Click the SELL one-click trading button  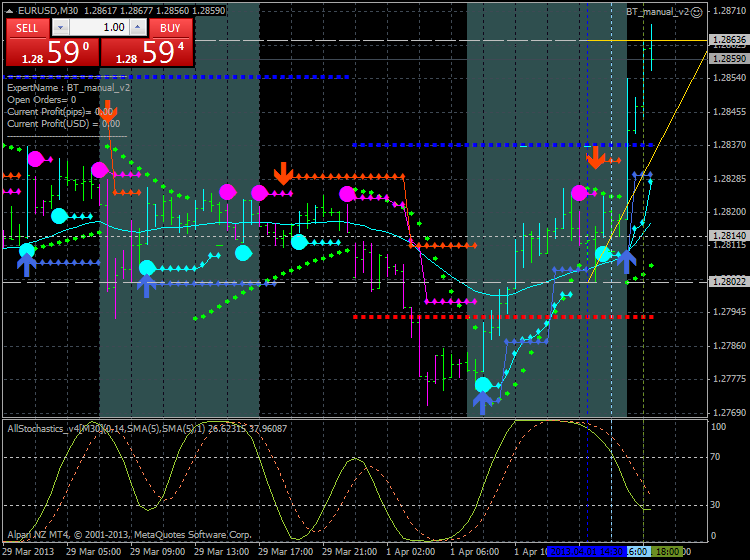pyautogui.click(x=27, y=28)
